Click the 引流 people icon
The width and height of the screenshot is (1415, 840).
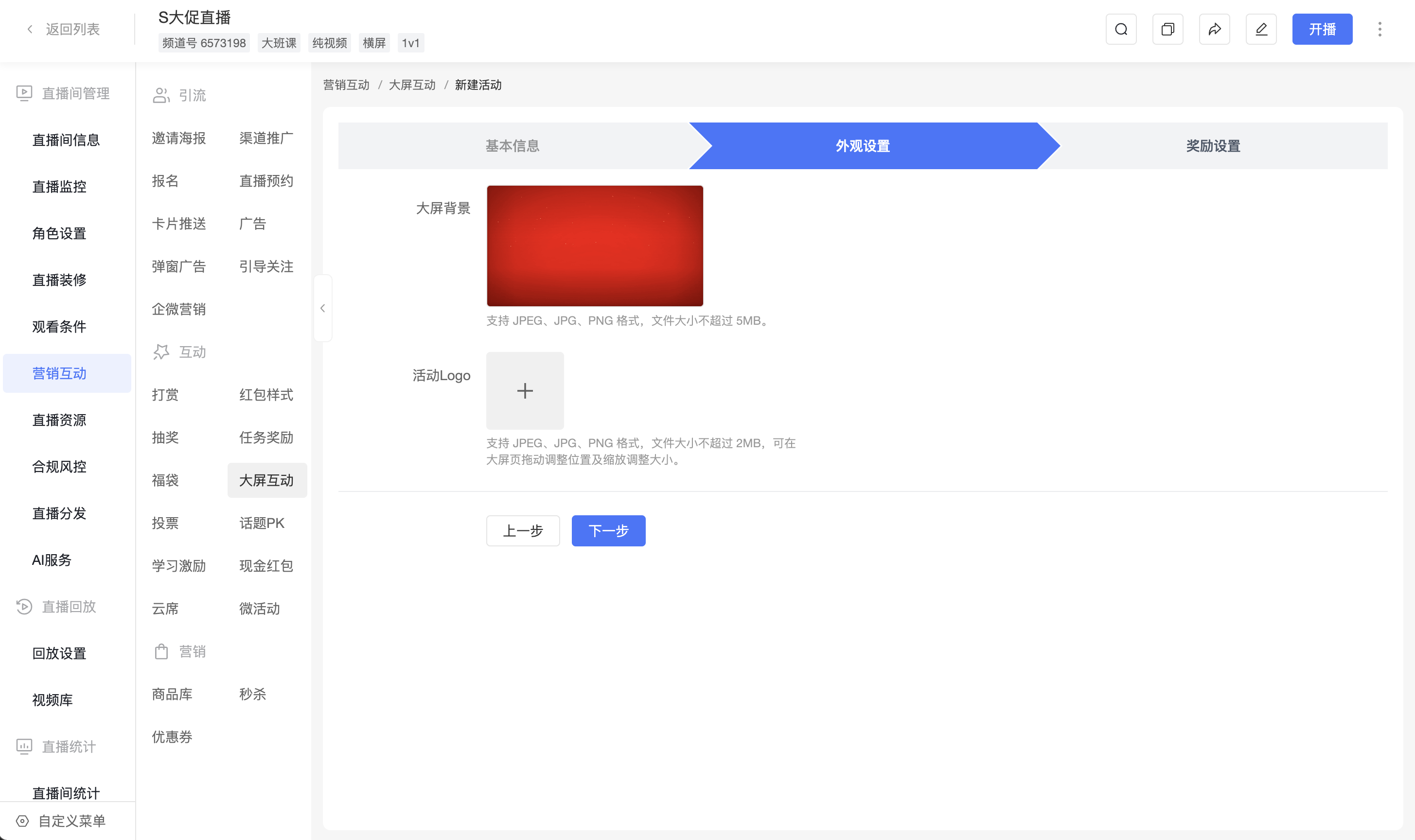click(161, 95)
